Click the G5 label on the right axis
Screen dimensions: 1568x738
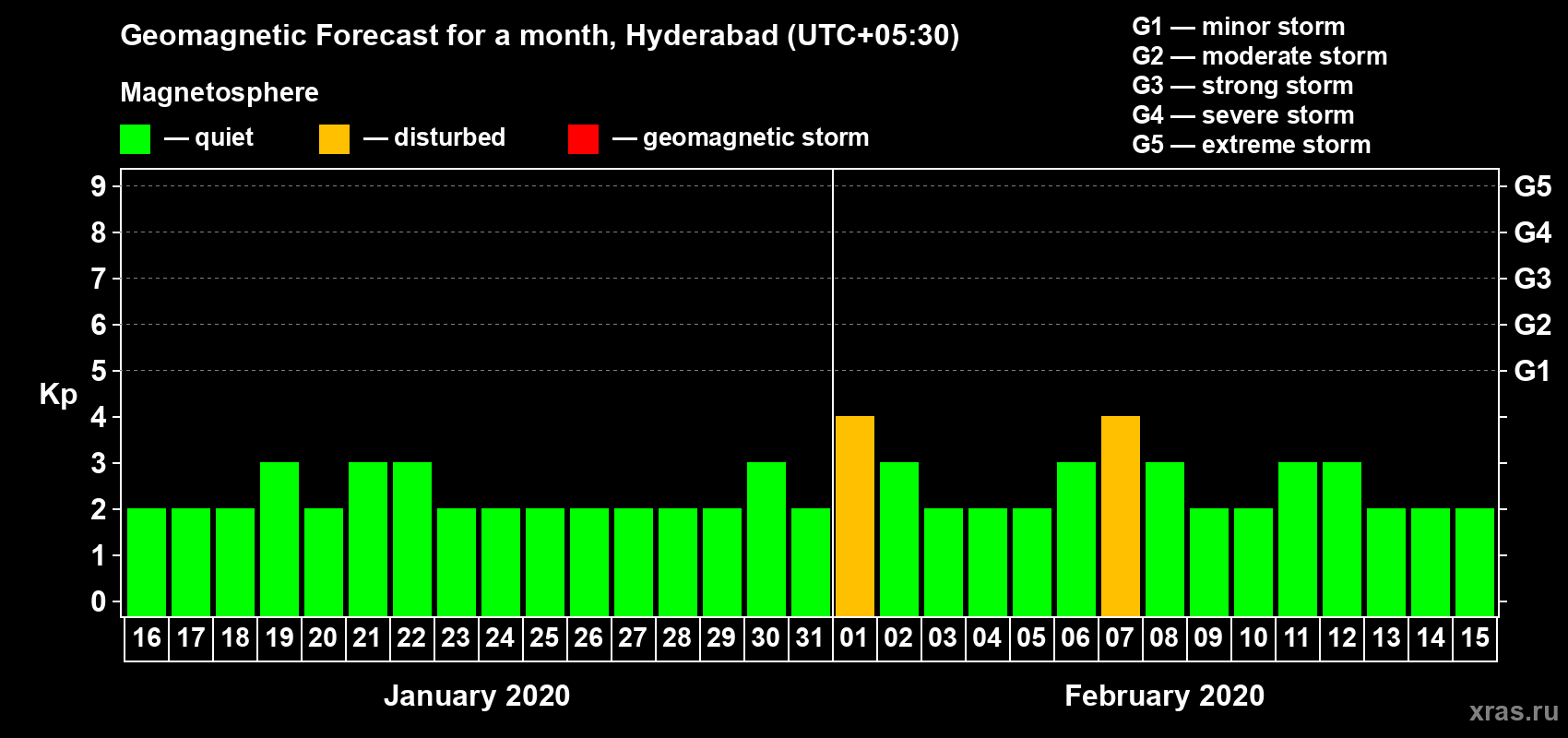click(1533, 186)
